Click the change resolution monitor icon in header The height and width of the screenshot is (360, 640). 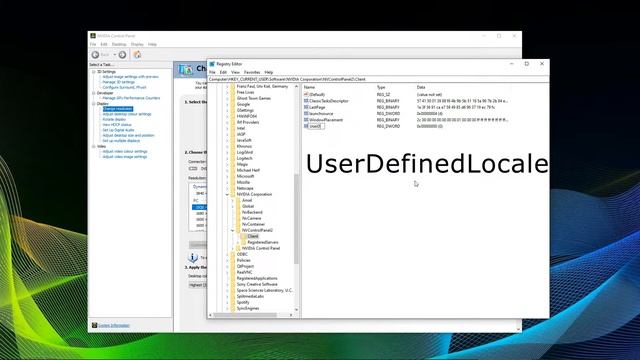[x=186, y=70]
